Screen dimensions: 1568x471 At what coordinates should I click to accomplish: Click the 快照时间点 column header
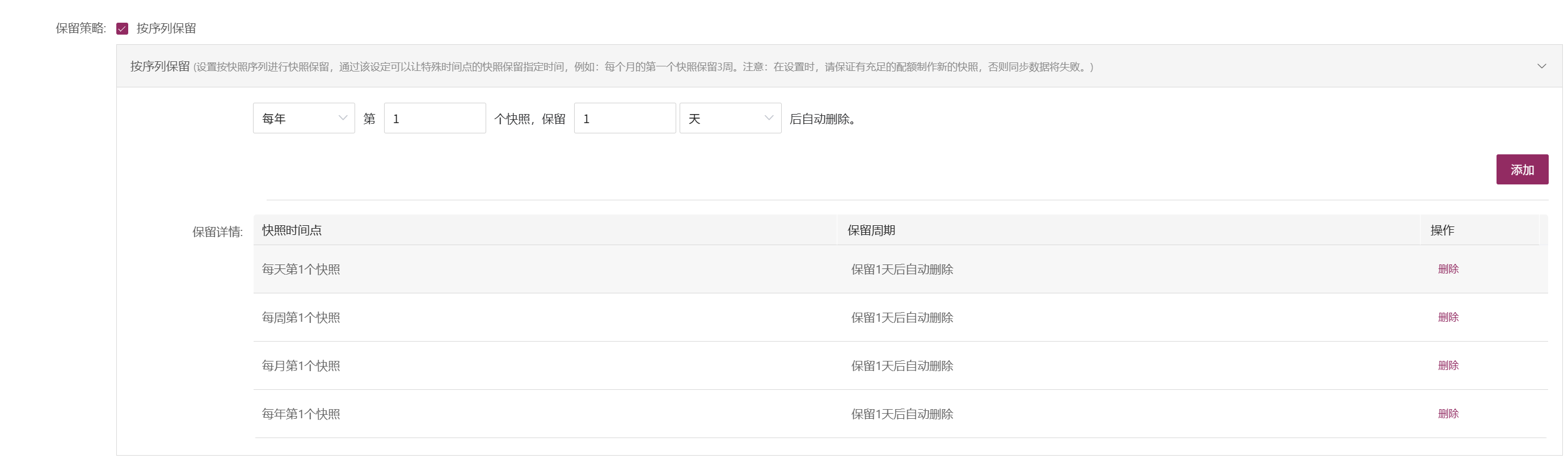coord(292,230)
